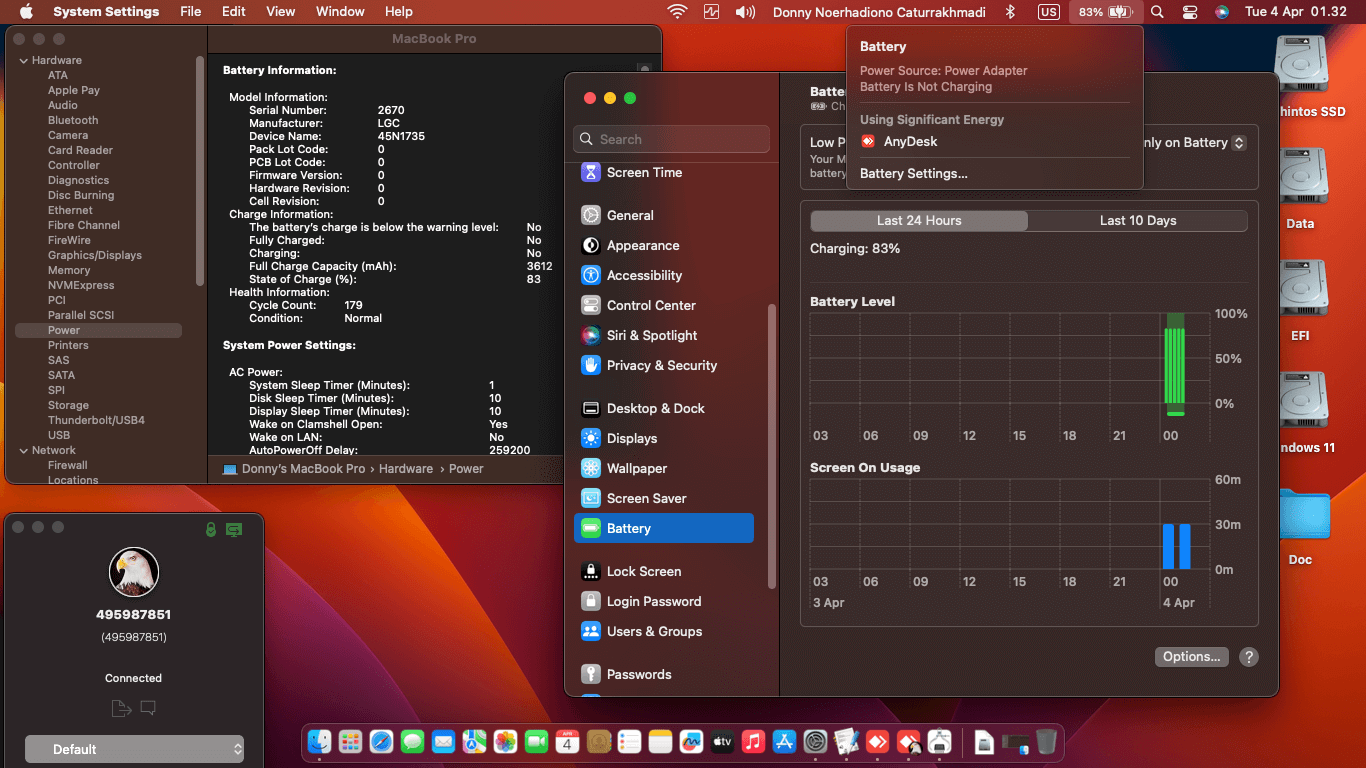
Task: Click the Options… button
Action: click(1191, 657)
